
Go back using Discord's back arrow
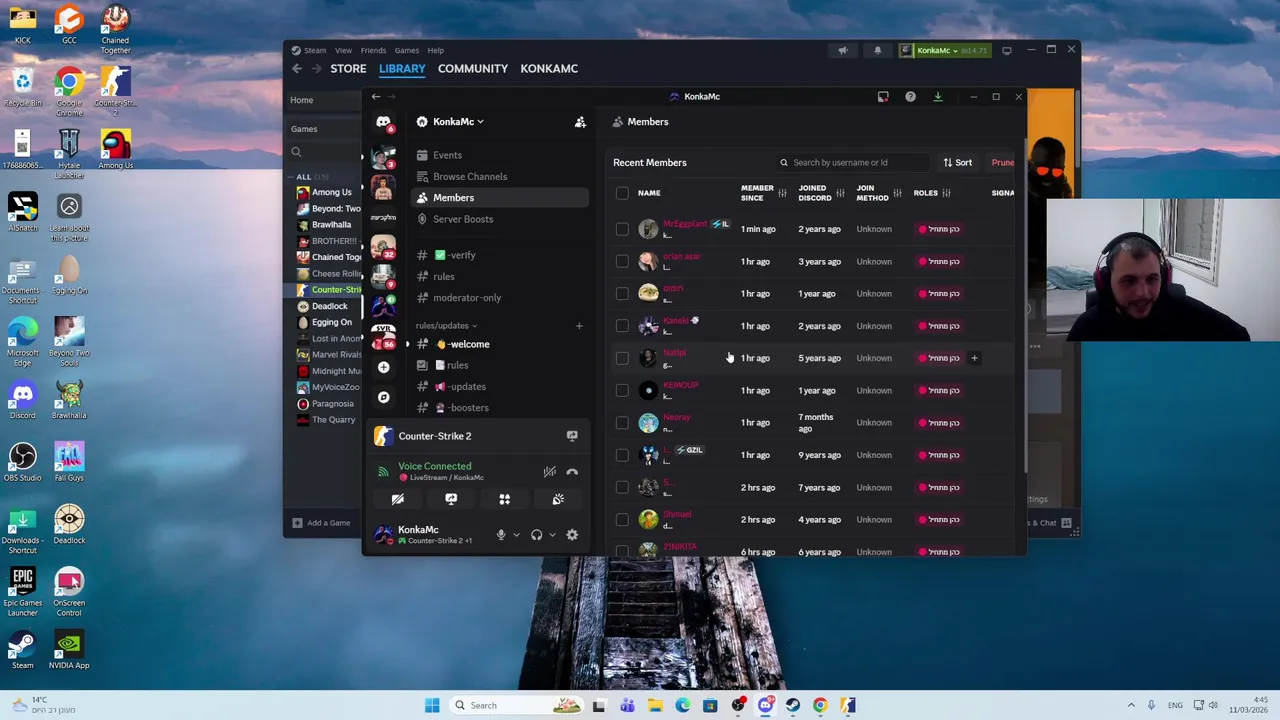point(376,97)
